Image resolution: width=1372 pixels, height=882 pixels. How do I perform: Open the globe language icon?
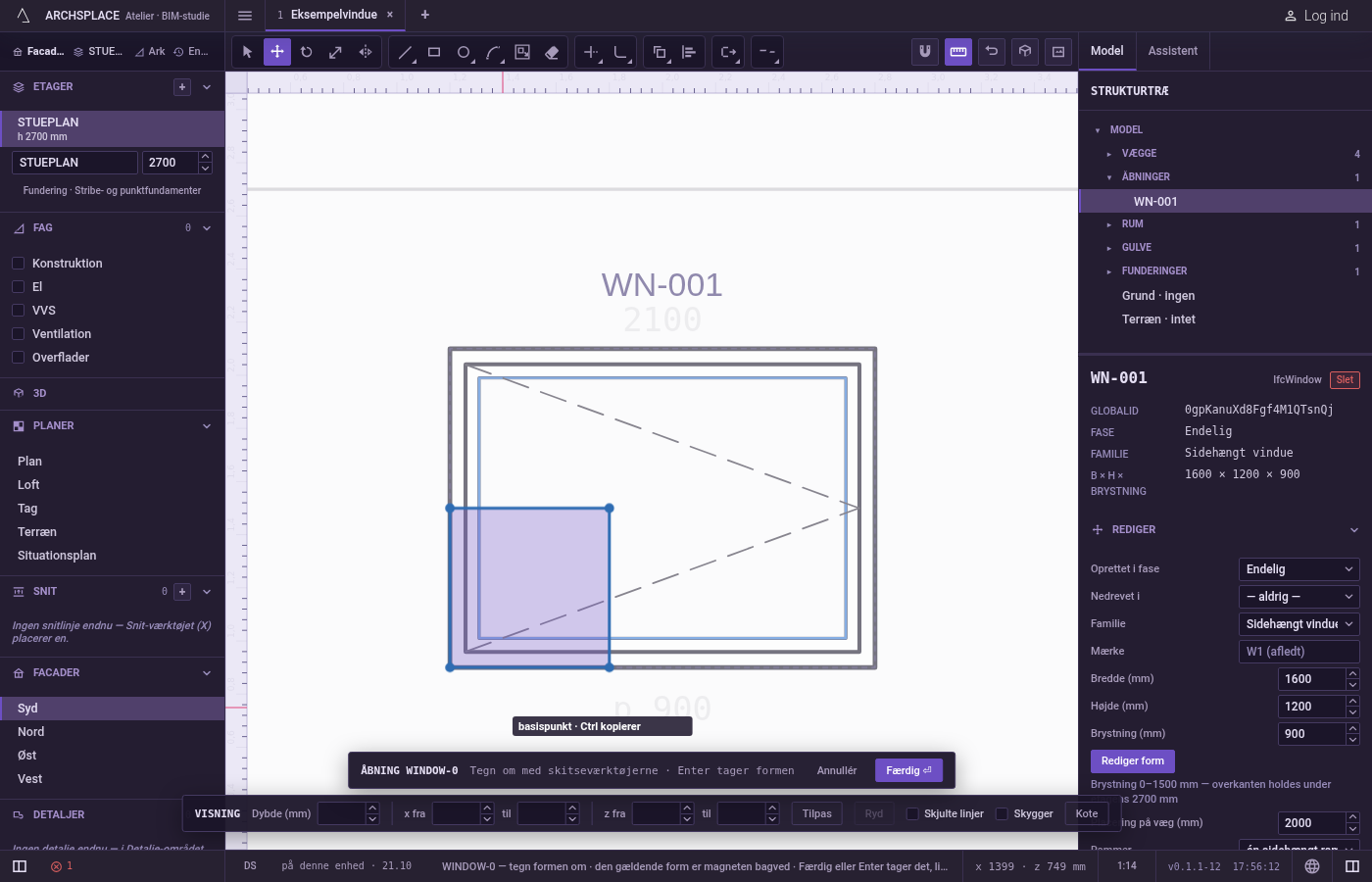click(1312, 866)
